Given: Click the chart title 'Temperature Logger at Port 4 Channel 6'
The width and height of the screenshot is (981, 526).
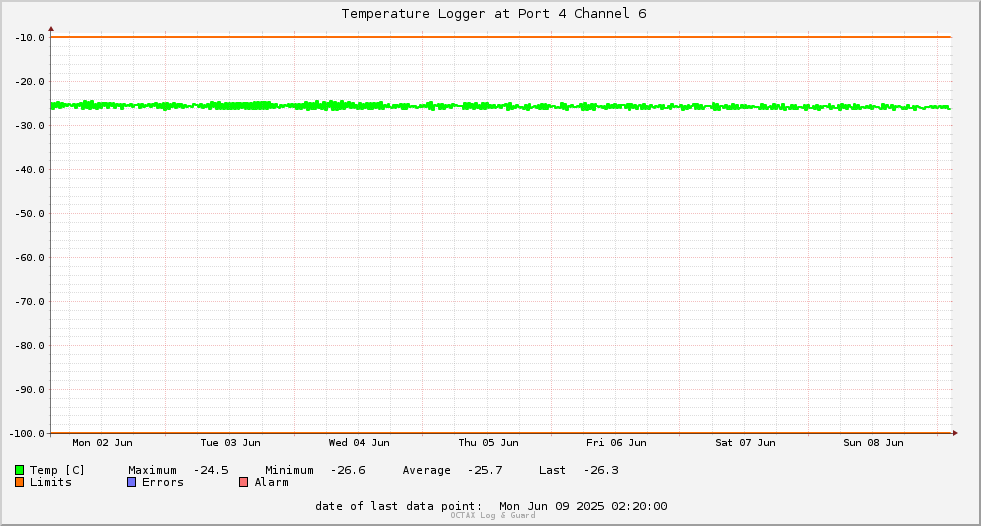Looking at the screenshot, I should coord(494,14).
